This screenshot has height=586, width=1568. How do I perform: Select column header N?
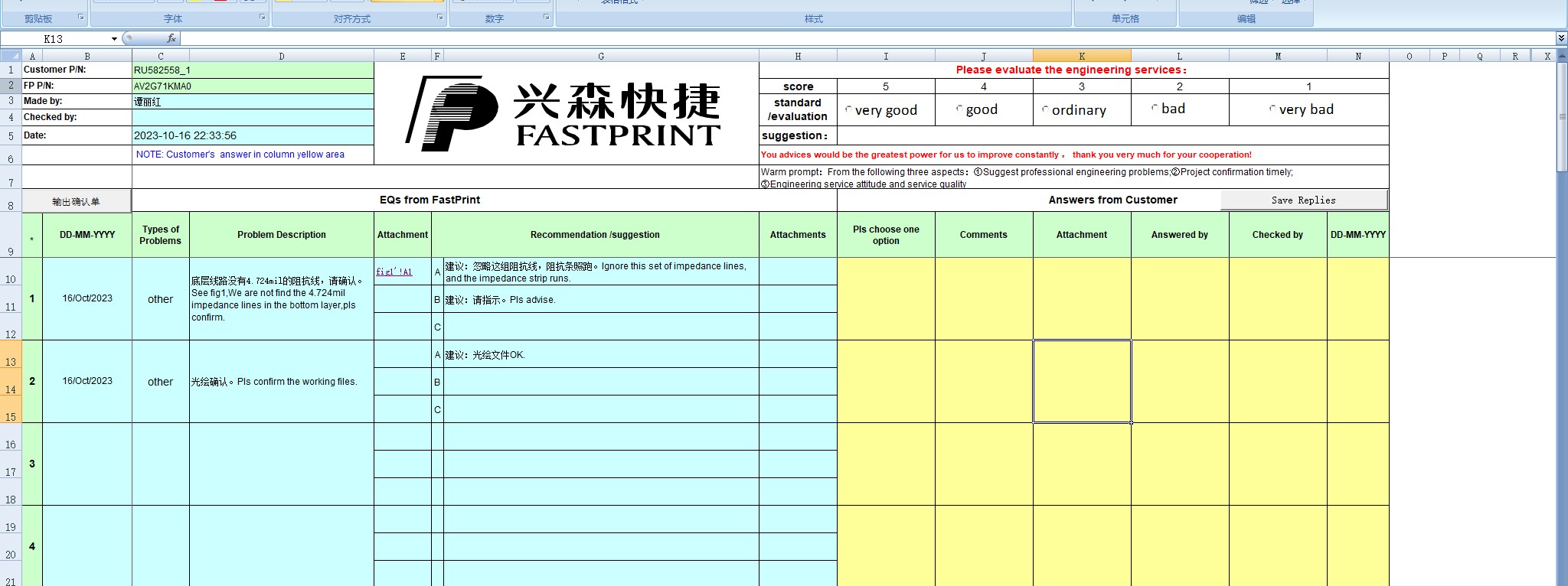1358,56
